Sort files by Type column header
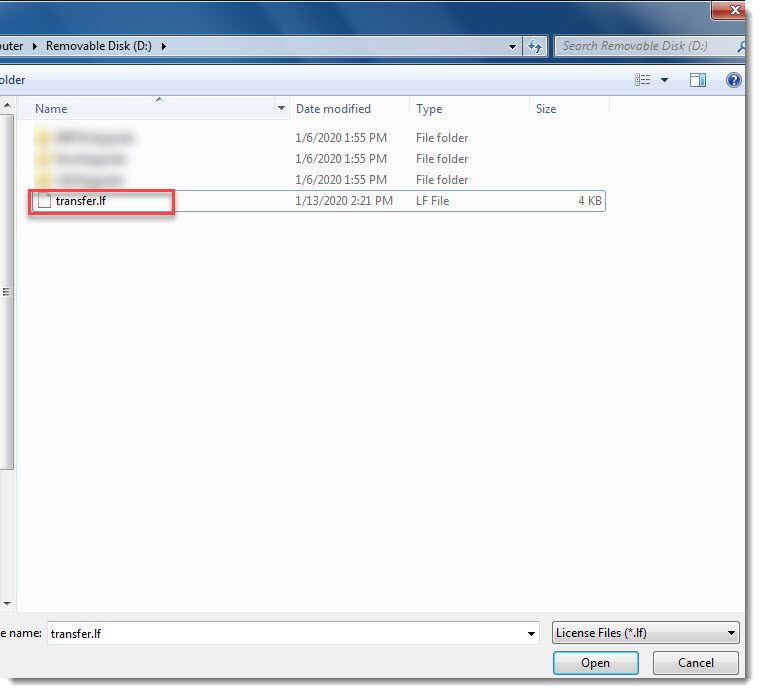The image size is (760, 693). click(x=429, y=109)
